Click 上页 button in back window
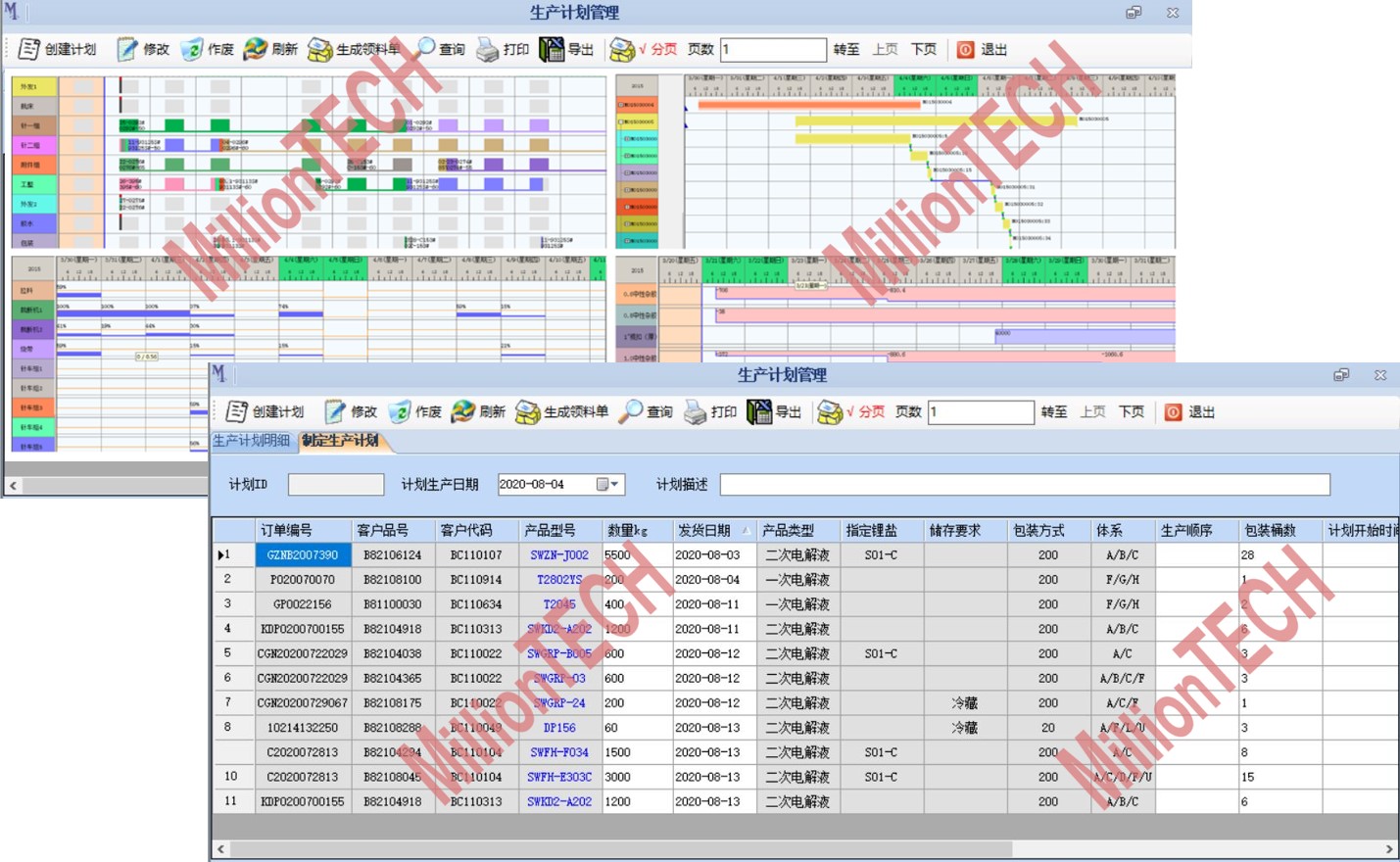1400x862 pixels. tap(886, 49)
